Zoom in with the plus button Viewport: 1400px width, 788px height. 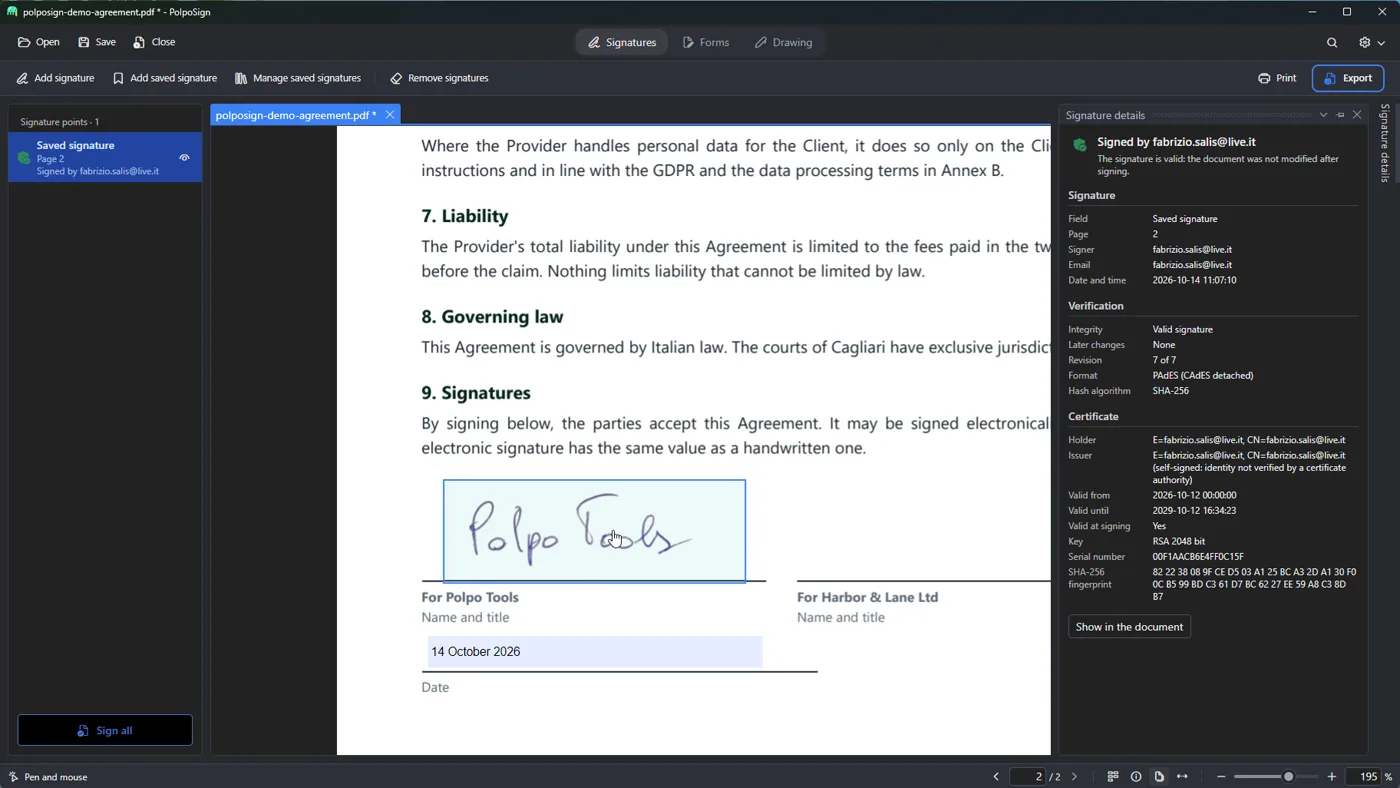[1332, 777]
